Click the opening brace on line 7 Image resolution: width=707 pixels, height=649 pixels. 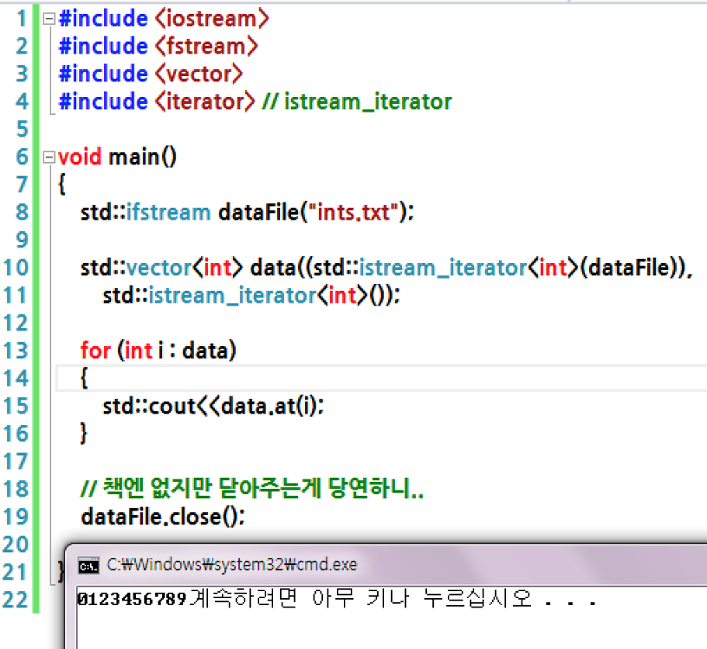click(x=62, y=185)
